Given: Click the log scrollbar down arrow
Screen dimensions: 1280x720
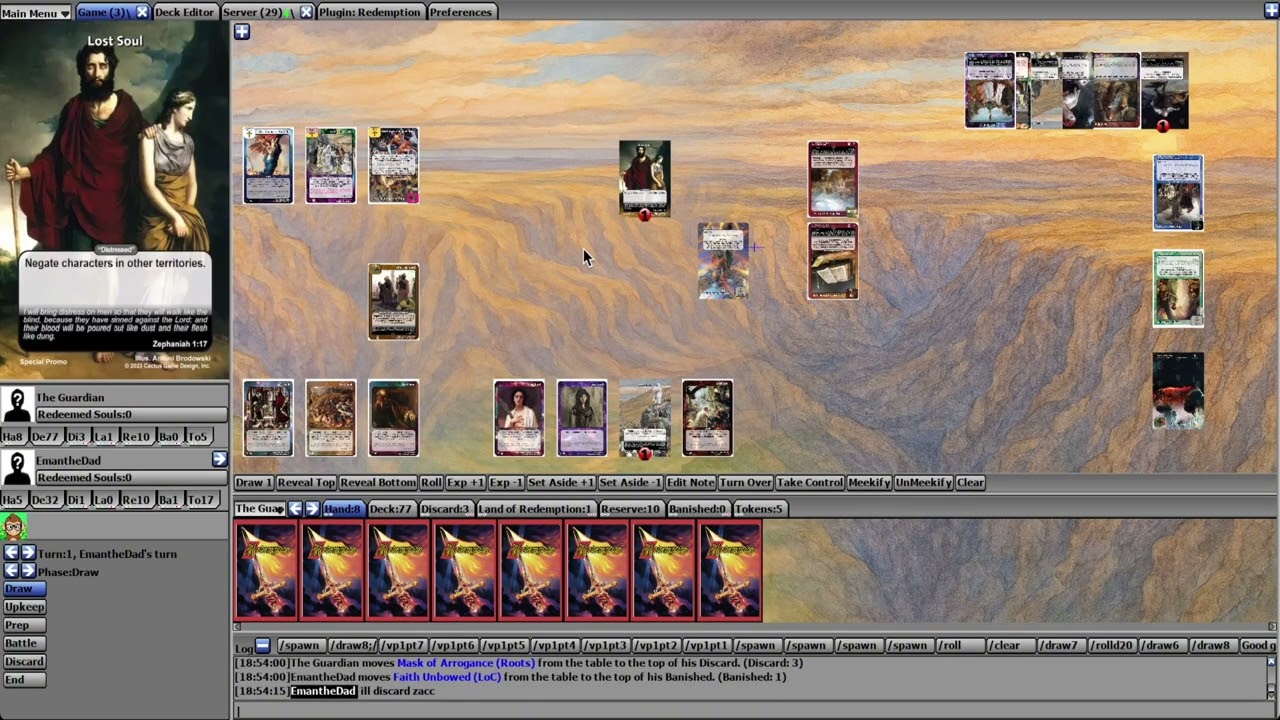Looking at the screenshot, I should click(x=1272, y=695).
